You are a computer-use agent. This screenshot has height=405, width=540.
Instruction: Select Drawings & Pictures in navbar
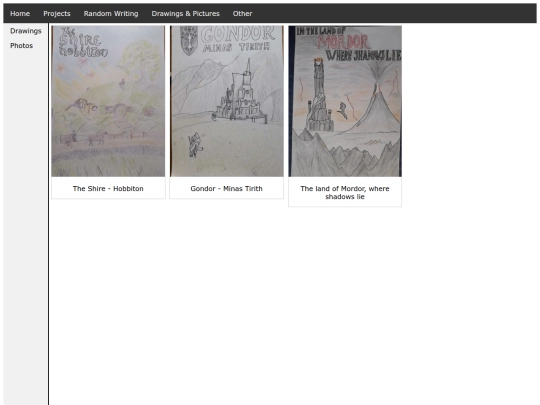[x=186, y=13]
